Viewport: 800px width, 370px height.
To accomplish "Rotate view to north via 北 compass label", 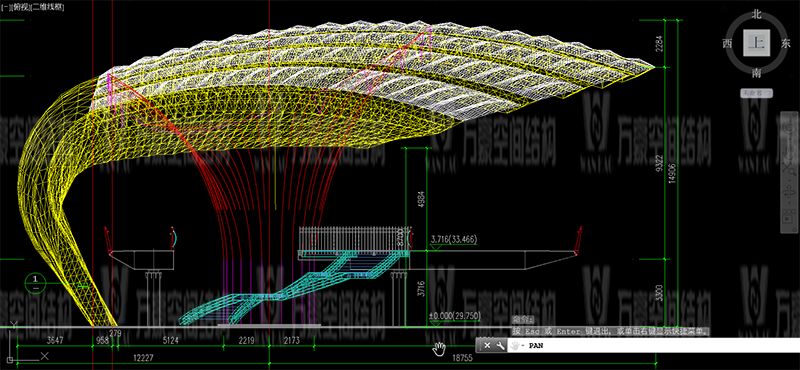I will [x=756, y=15].
